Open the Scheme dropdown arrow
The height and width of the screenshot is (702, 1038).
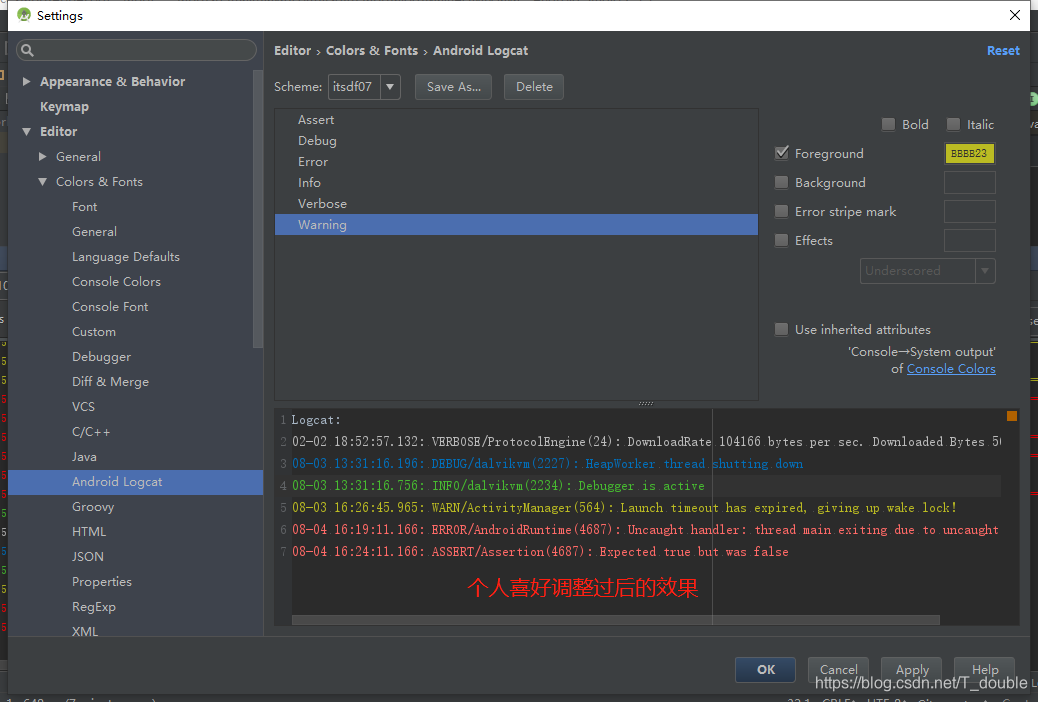coord(390,87)
